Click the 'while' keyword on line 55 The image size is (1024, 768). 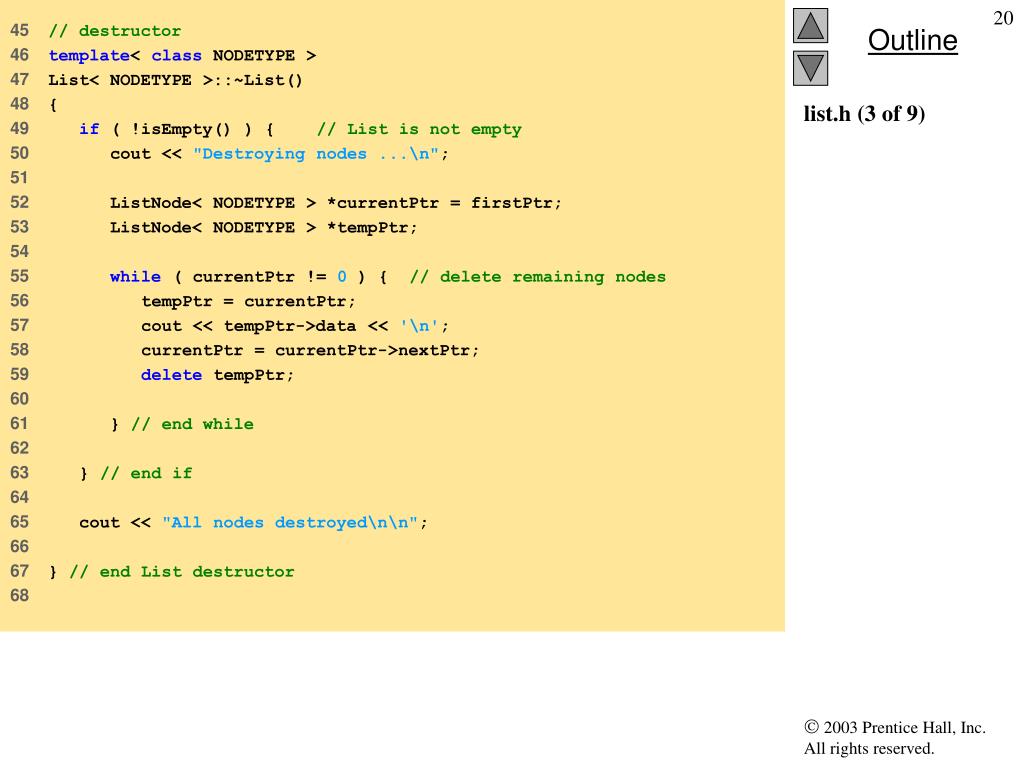(x=135, y=277)
